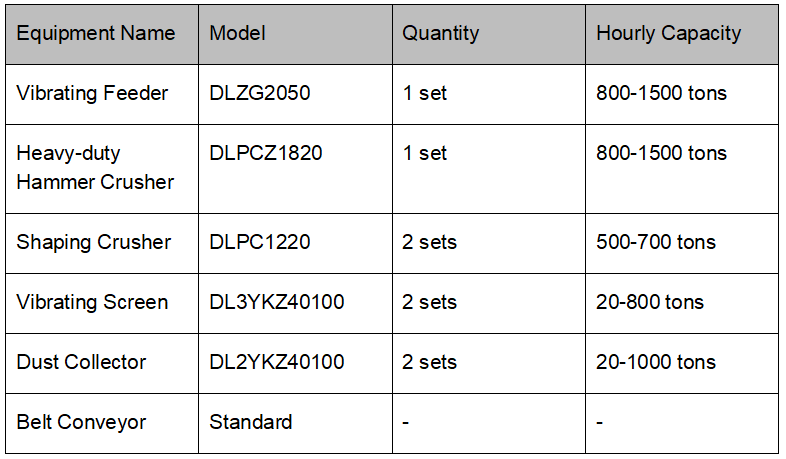Click the DL3YKZ40100 model cell
Viewport: 786px width, 459px height.
click(277, 302)
